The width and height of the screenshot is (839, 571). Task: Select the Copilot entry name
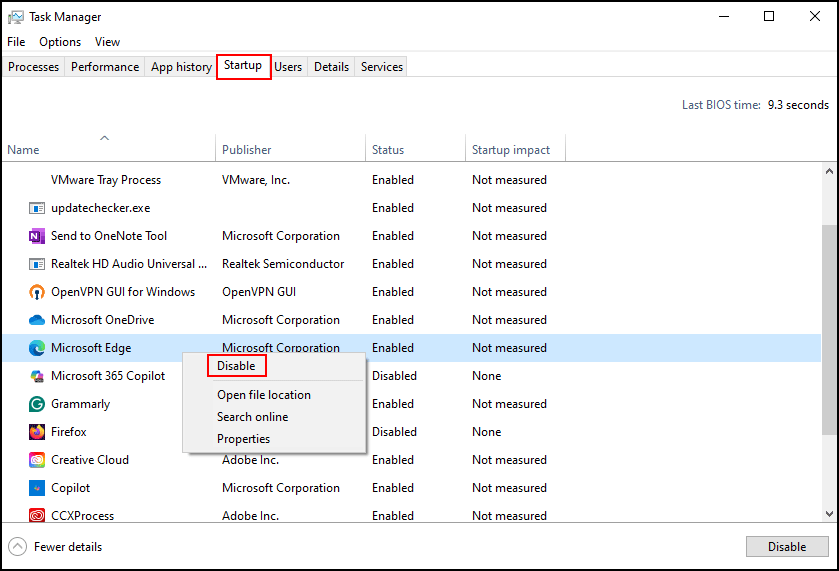point(71,488)
